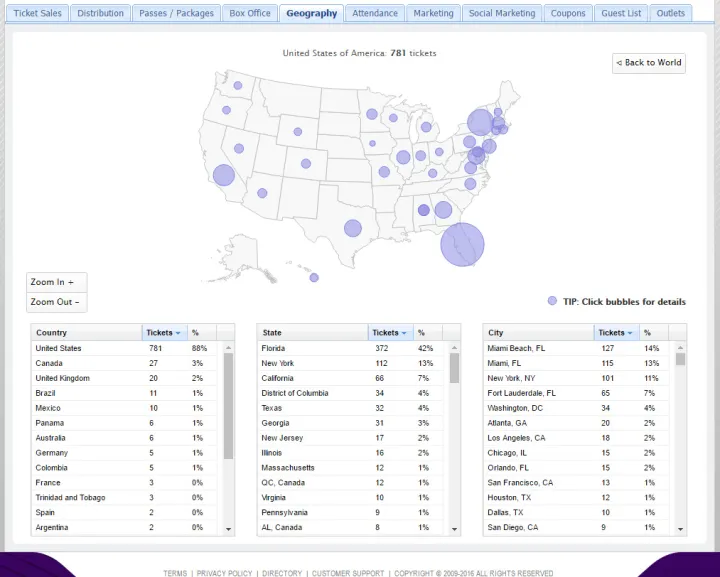
Task: Open the Passes / Packages tab
Action: (176, 13)
